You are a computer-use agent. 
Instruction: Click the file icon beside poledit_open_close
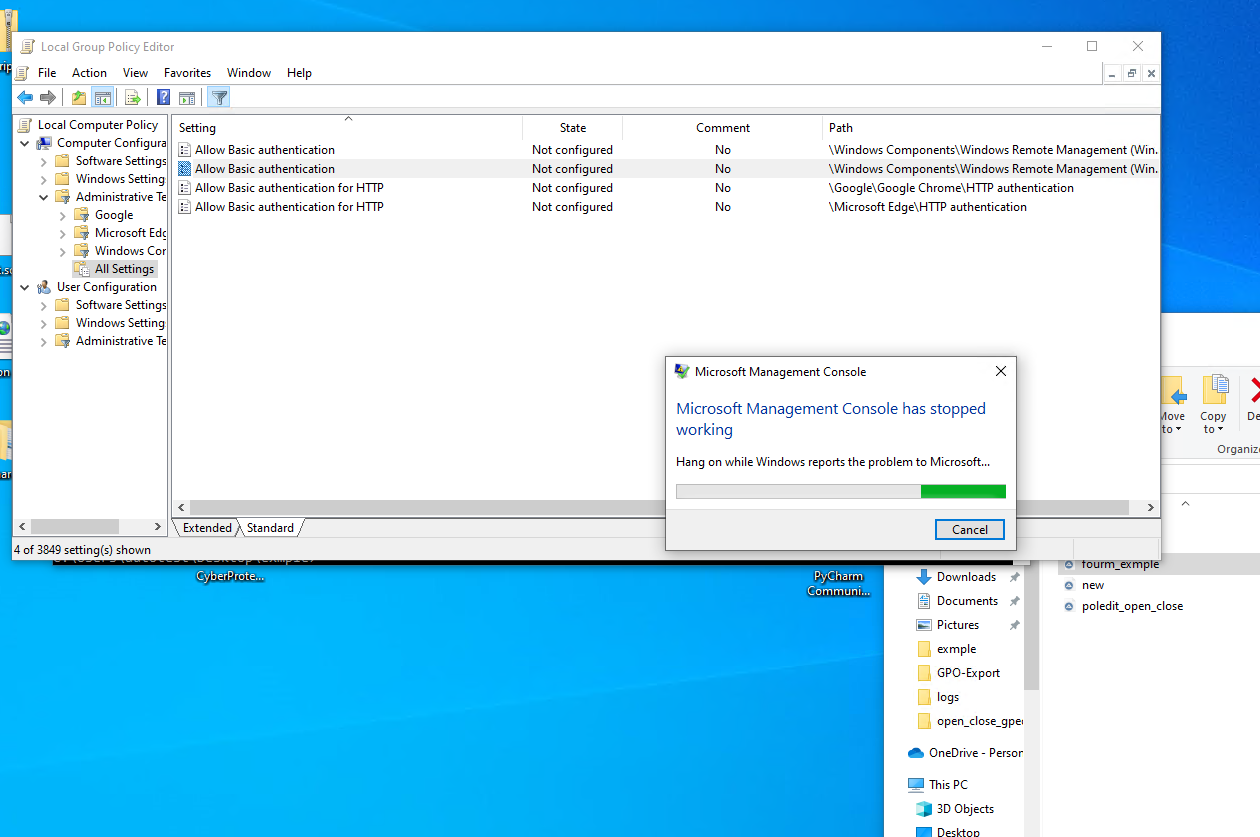coord(1069,606)
